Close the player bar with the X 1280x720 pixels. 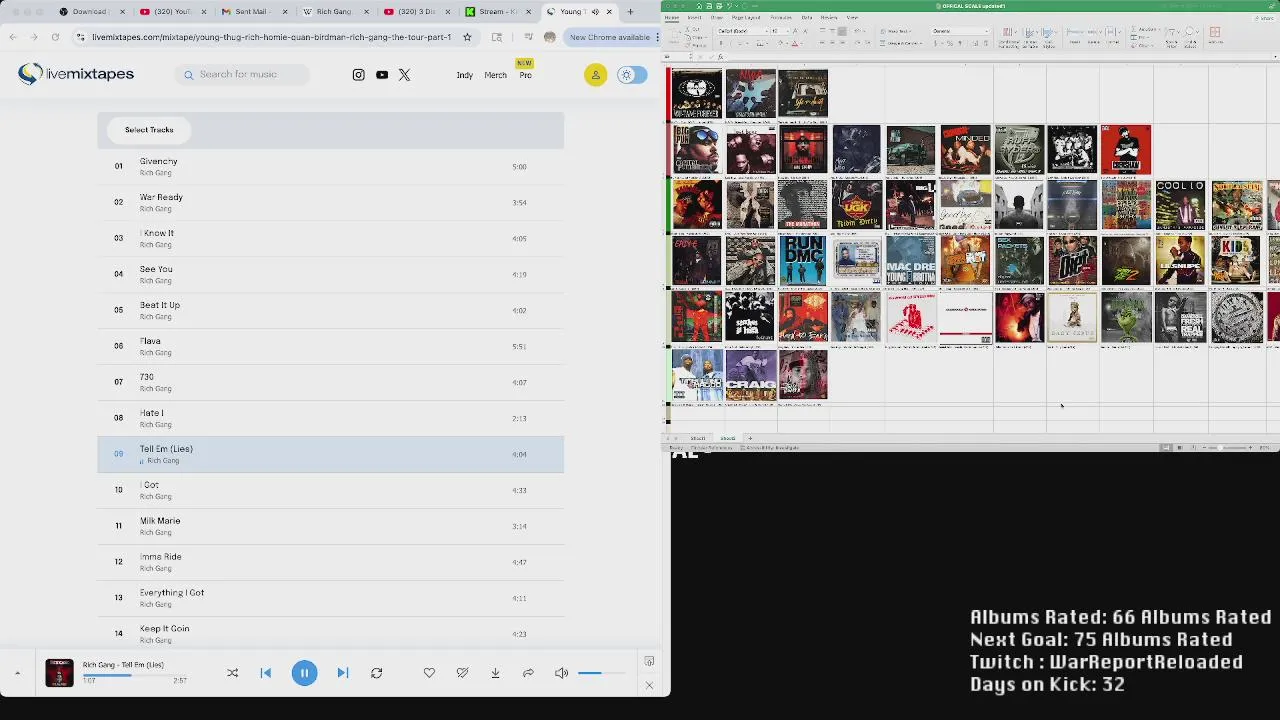click(649, 685)
